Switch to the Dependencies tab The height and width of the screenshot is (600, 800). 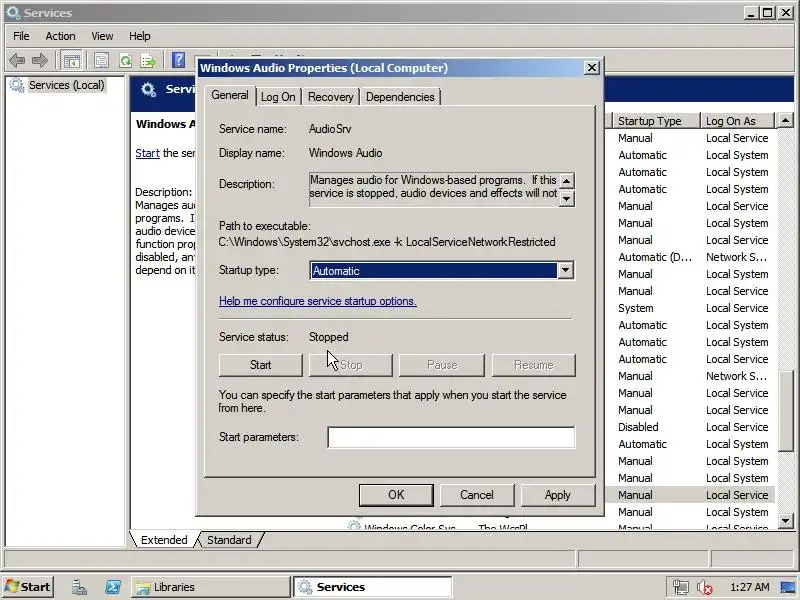(400, 97)
